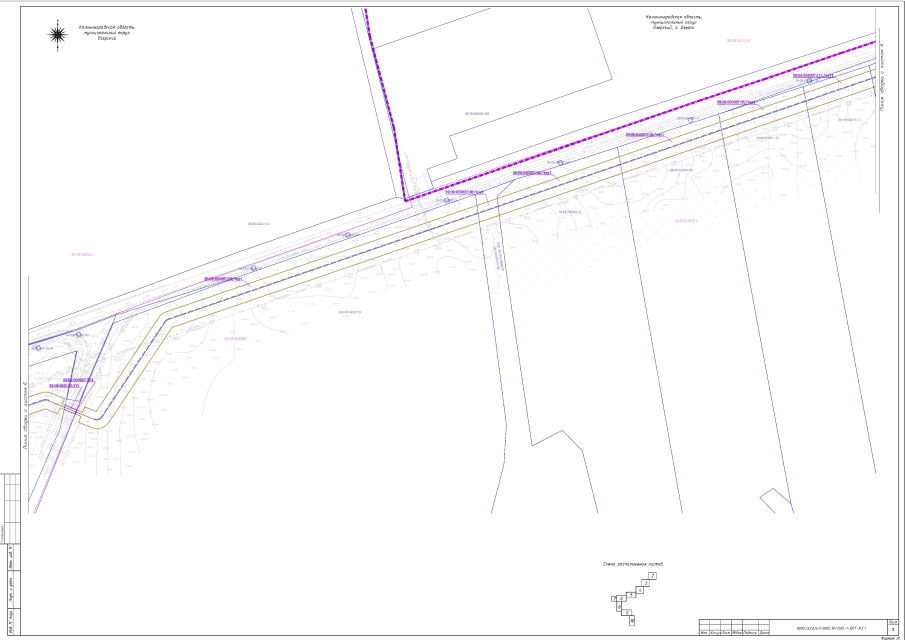The image size is (905, 640).
Task: Click the "Схема расположения листов" heading
Action: (x=632, y=564)
